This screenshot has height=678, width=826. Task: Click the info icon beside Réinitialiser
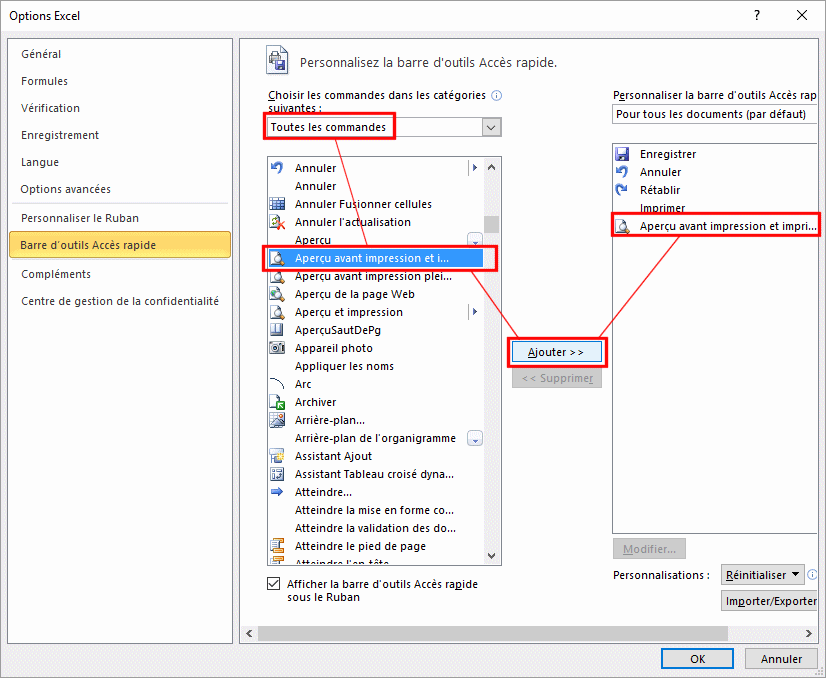(x=812, y=574)
